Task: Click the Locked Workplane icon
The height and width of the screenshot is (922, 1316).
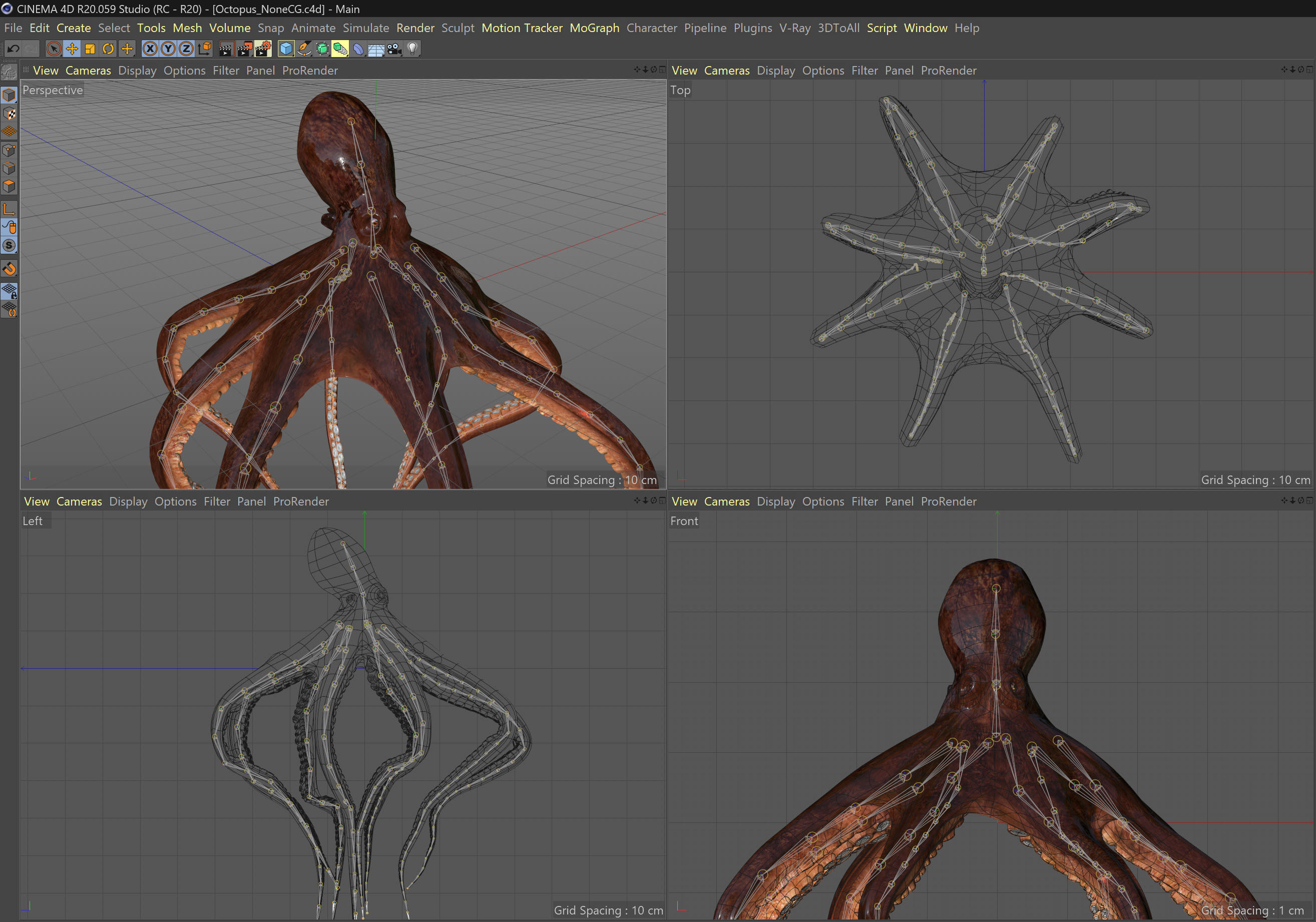Action: 9,291
